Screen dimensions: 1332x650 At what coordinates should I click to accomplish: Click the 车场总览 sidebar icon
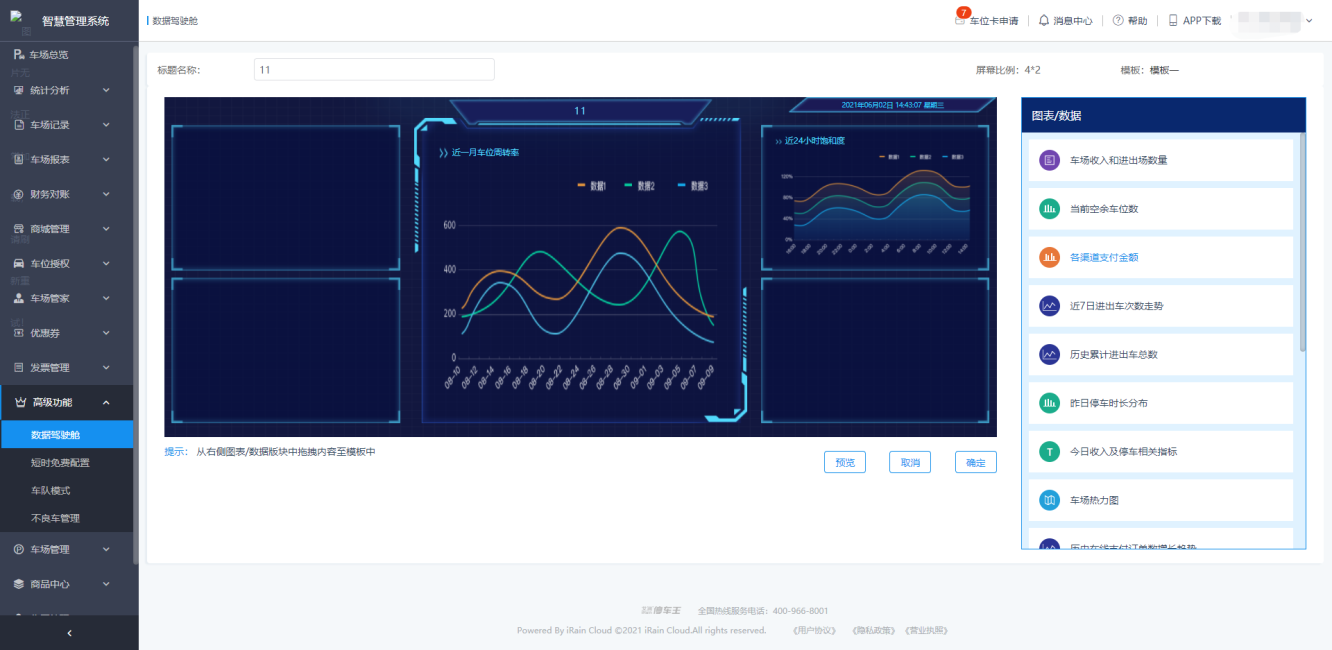tap(18, 55)
